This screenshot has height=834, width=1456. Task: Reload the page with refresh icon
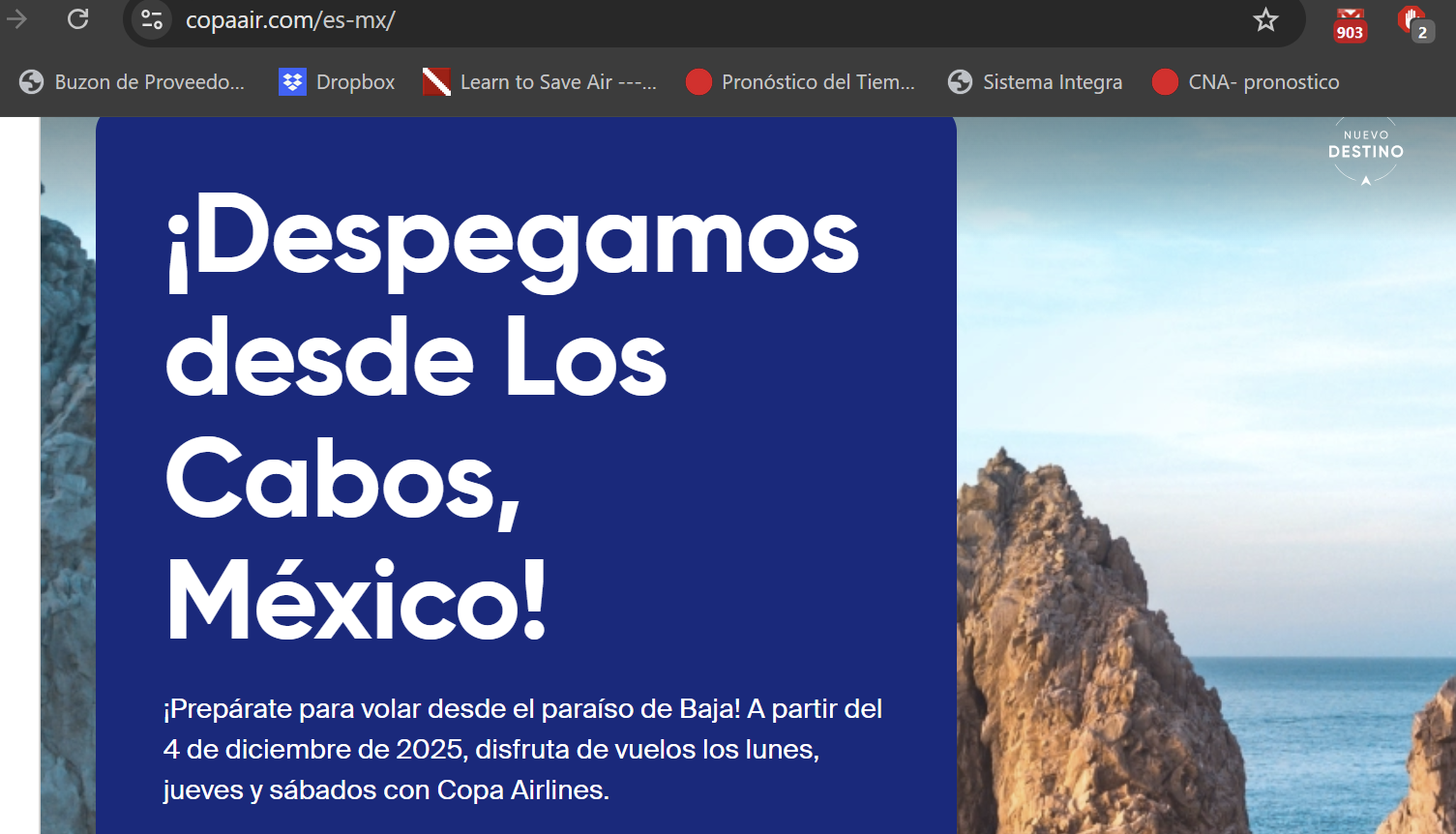pos(78,18)
